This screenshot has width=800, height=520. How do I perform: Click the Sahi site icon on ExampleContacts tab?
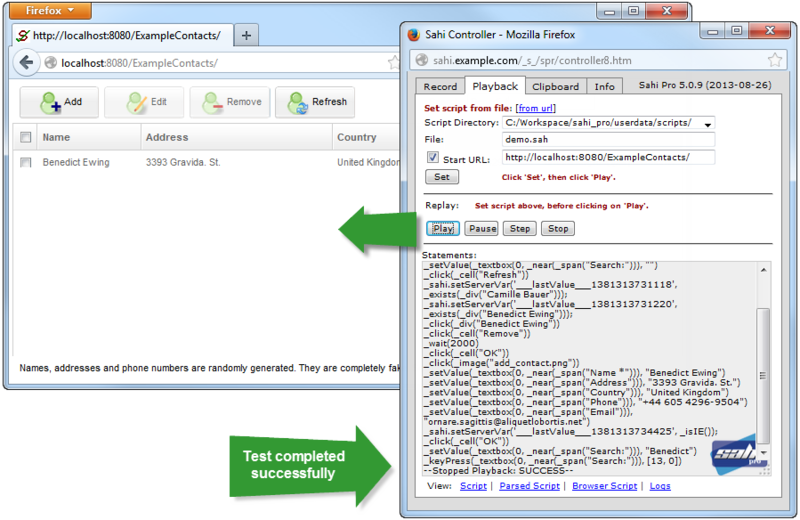22,36
